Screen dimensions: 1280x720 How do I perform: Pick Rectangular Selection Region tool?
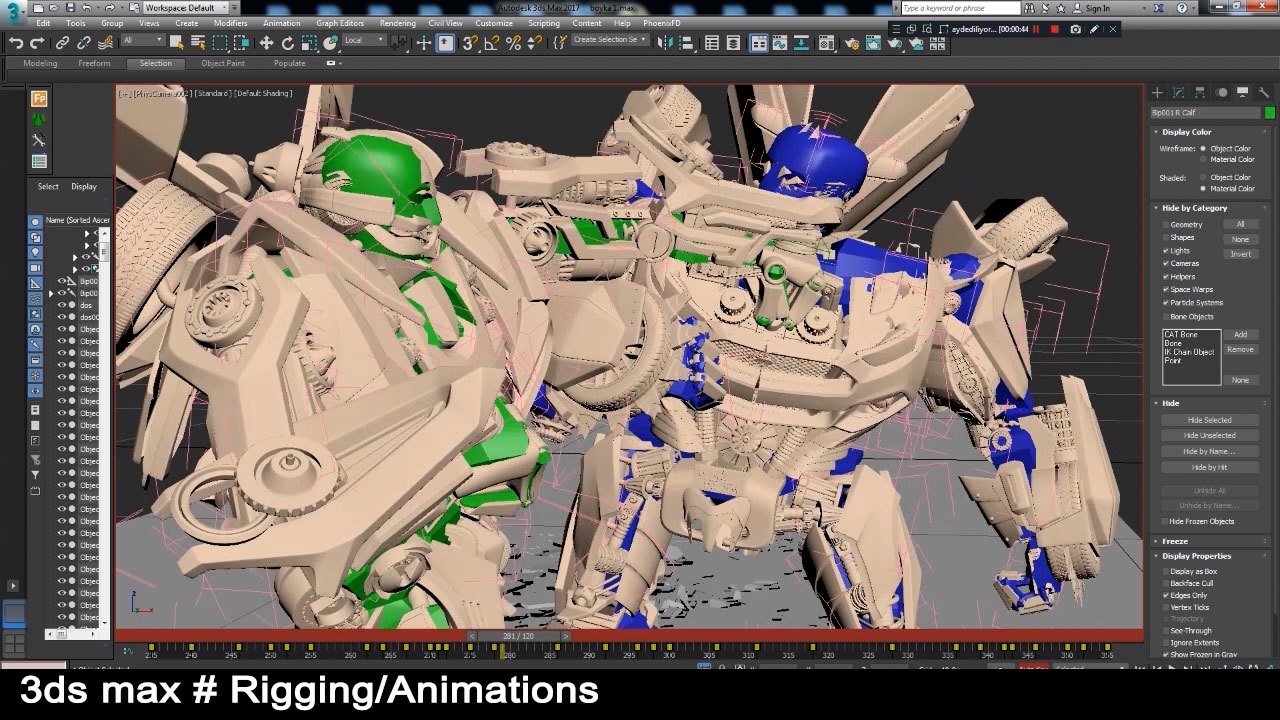(x=220, y=43)
